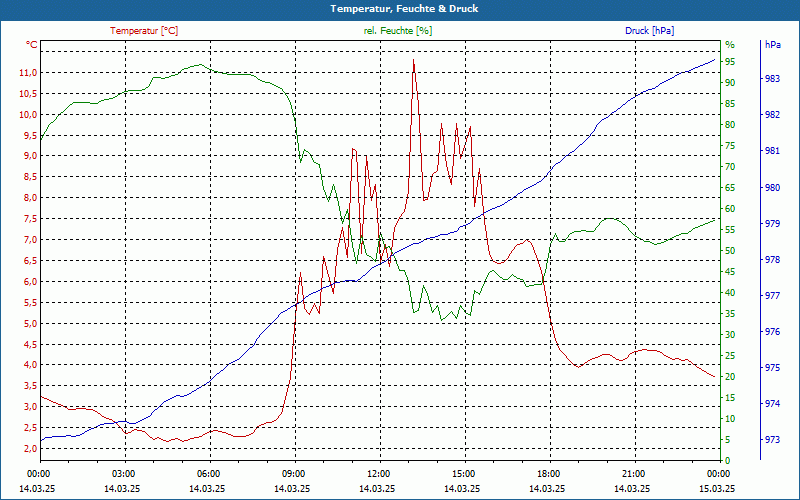The height and width of the screenshot is (500, 800).
Task: Click the "11,0" temperature axis tick
Action: (x=28, y=73)
